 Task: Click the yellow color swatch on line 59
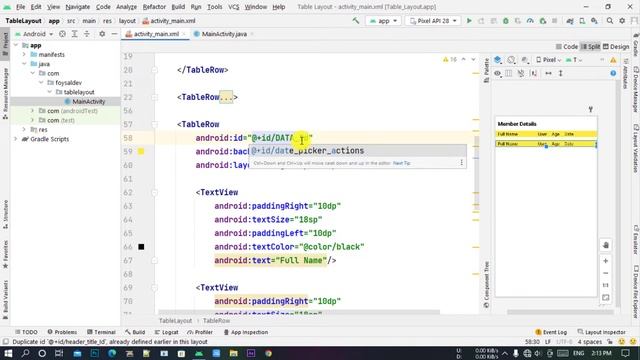coord(141,151)
